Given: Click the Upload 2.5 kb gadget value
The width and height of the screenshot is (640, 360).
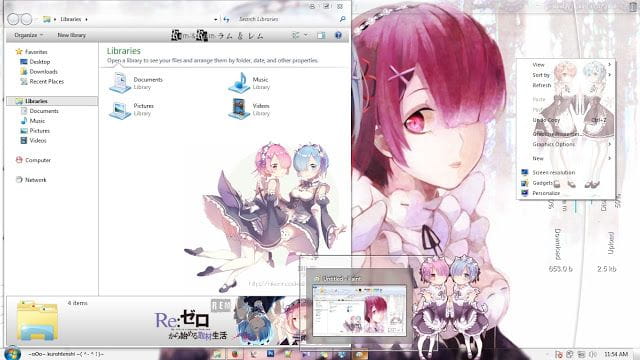Looking at the screenshot, I should pos(607,269).
